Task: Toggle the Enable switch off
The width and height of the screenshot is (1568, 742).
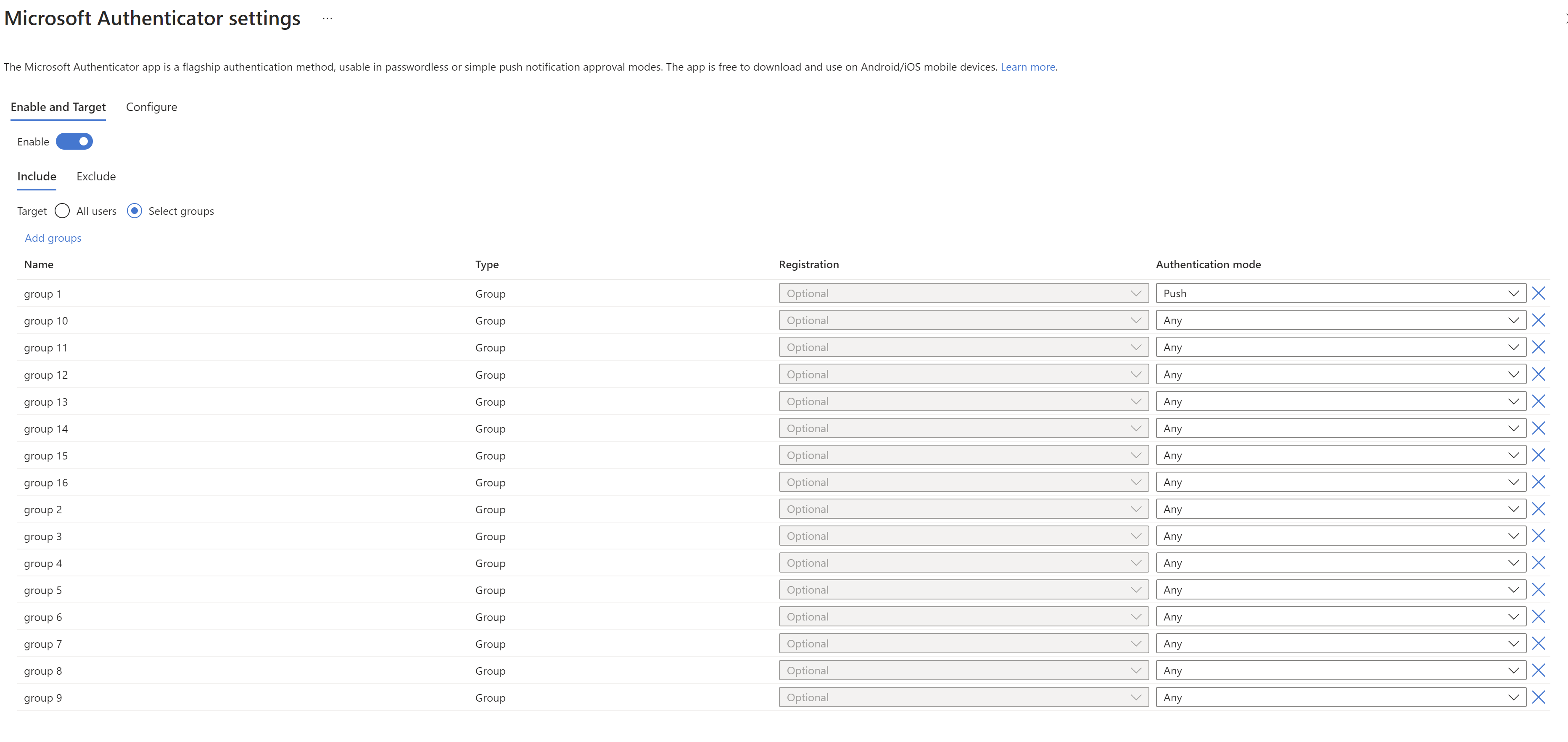Action: 74,141
